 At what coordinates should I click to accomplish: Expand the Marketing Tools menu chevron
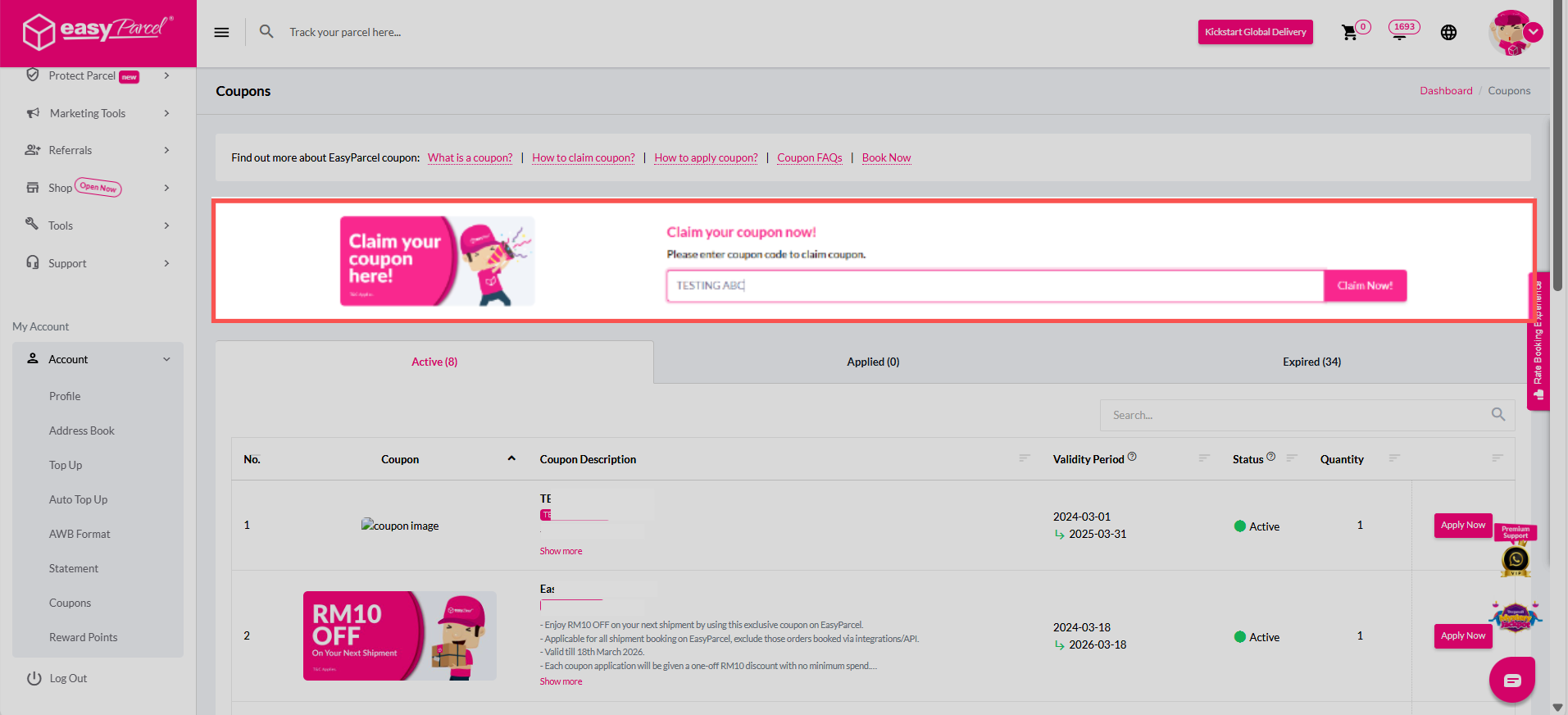166,113
